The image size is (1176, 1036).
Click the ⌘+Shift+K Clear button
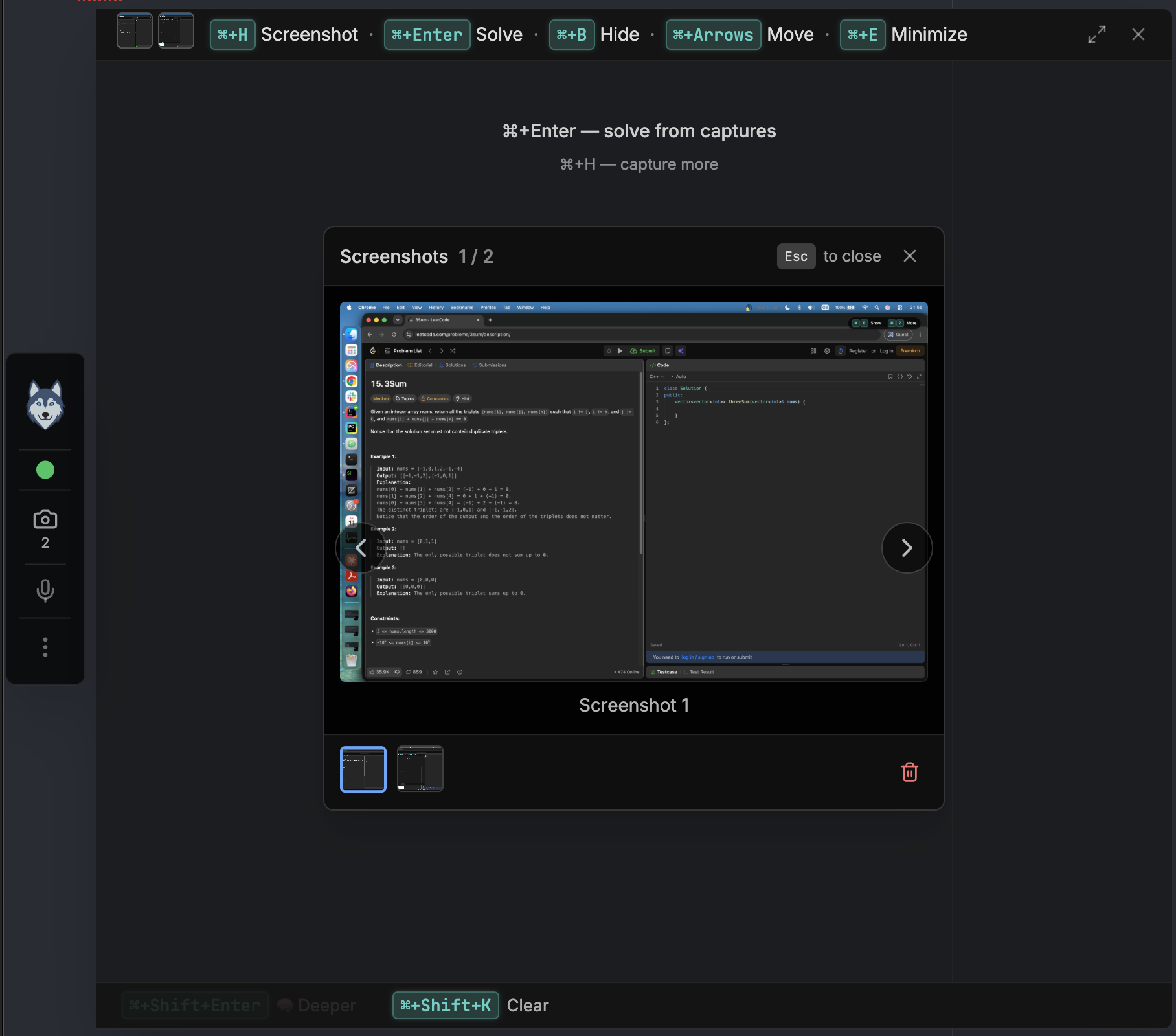pos(471,1006)
